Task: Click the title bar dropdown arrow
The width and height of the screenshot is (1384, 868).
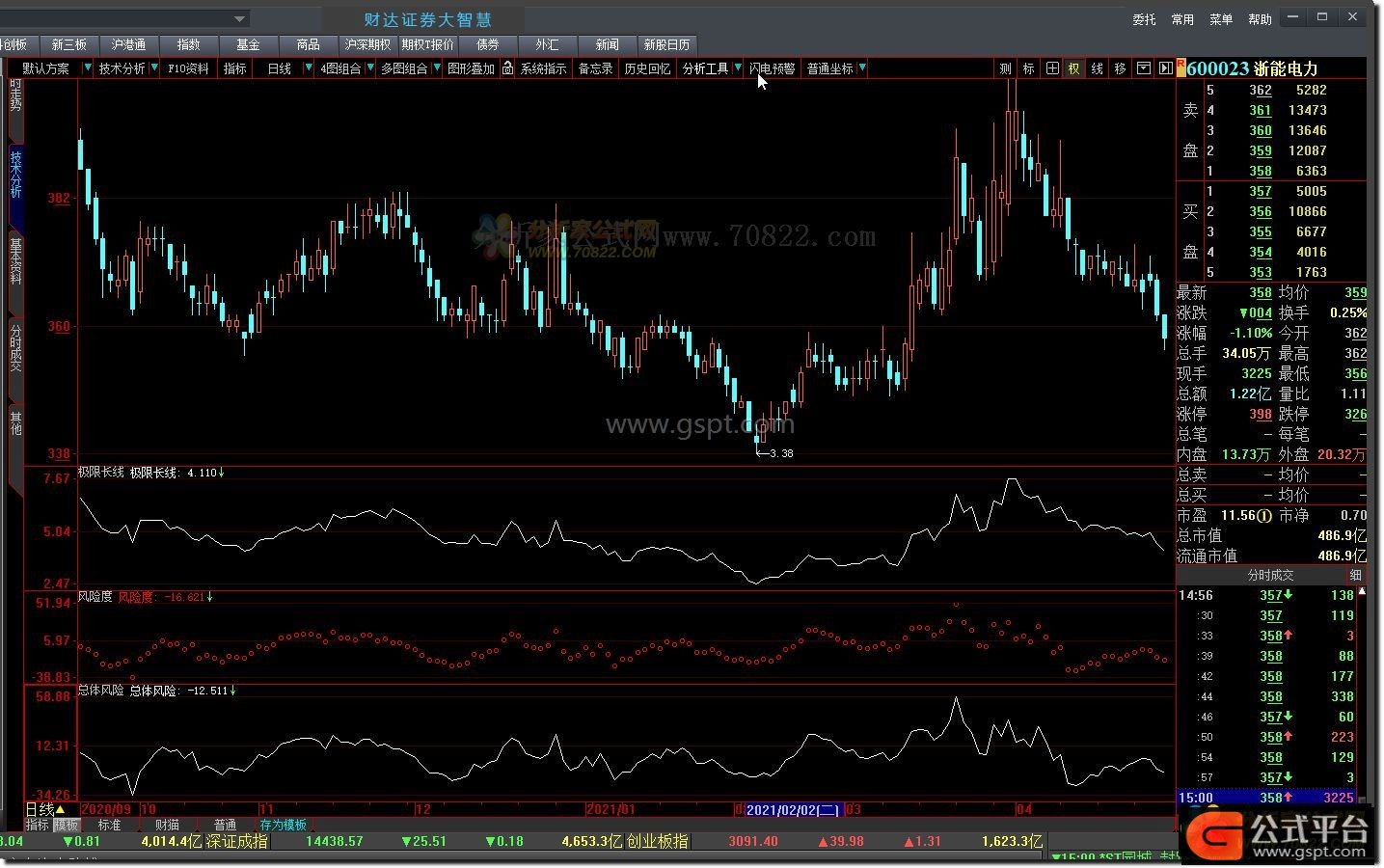Action: tap(239, 18)
